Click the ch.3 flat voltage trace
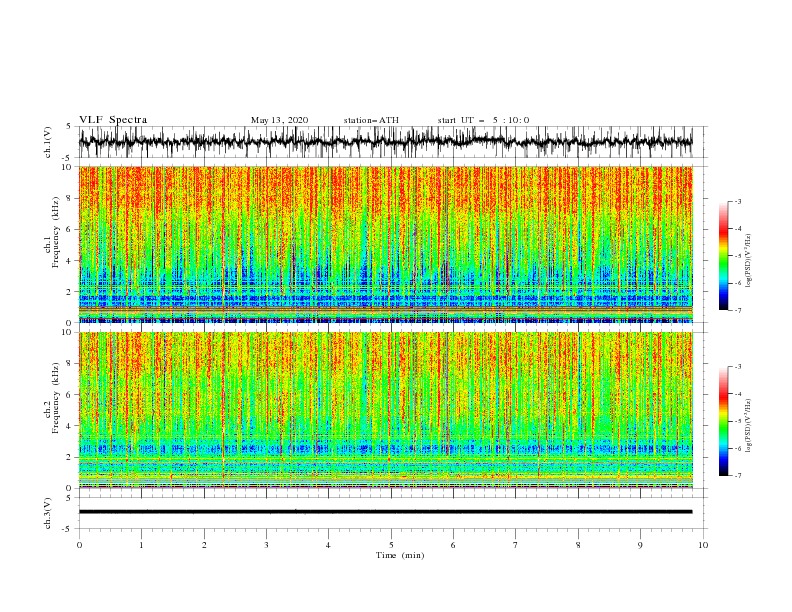Image resolution: width=792 pixels, height=612 pixels. click(385, 512)
